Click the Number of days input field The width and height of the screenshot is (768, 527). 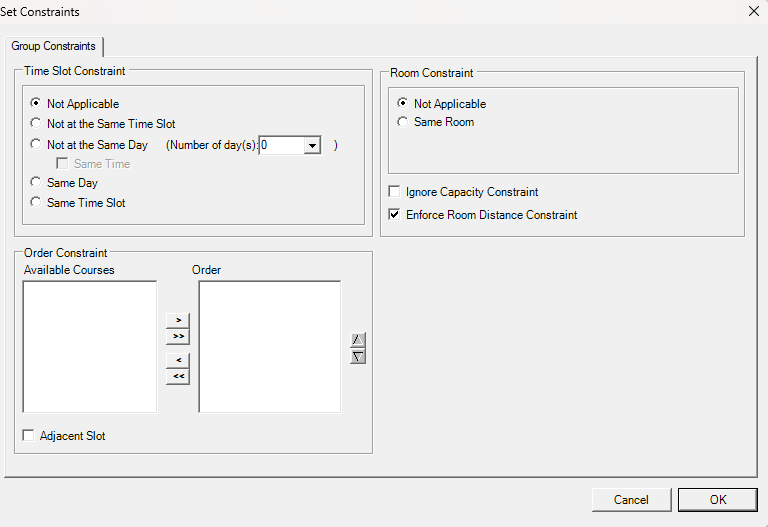(280, 146)
